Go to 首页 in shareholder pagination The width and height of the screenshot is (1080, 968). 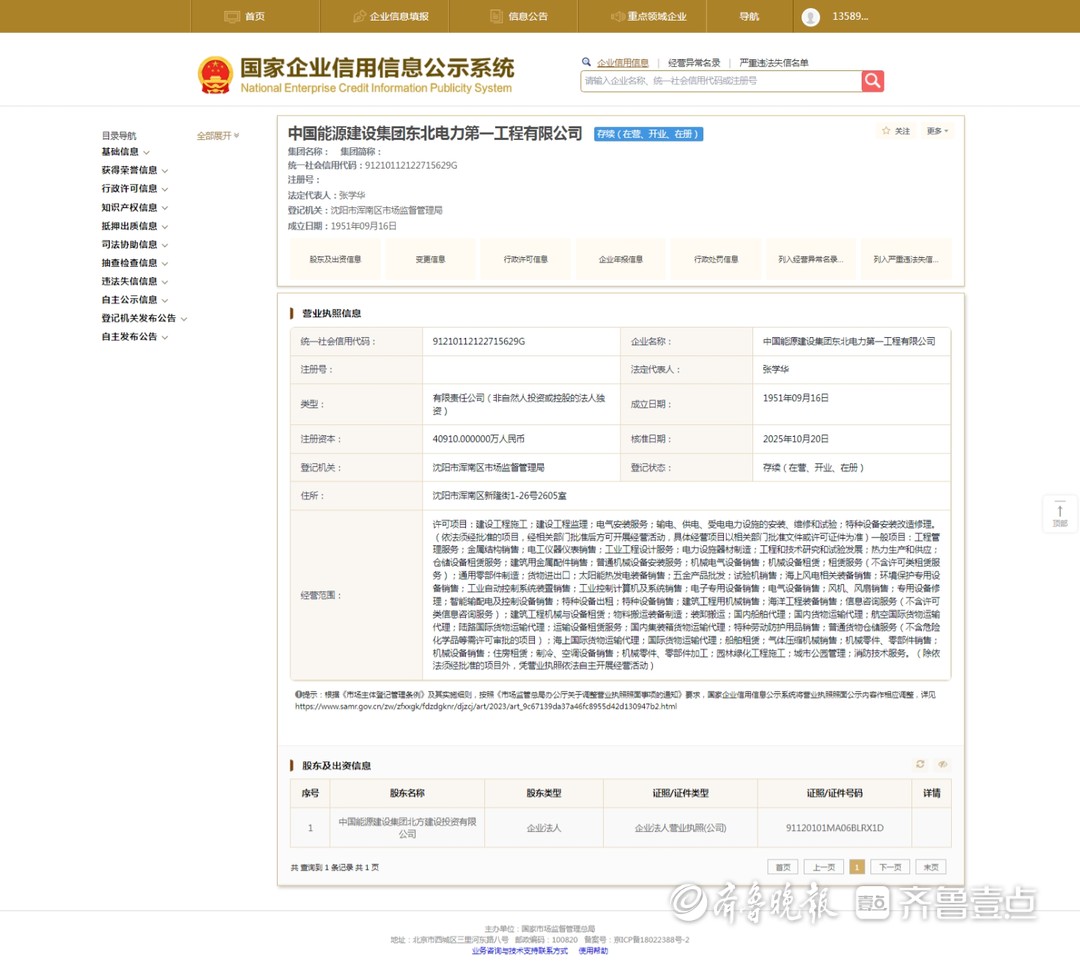tap(783, 867)
